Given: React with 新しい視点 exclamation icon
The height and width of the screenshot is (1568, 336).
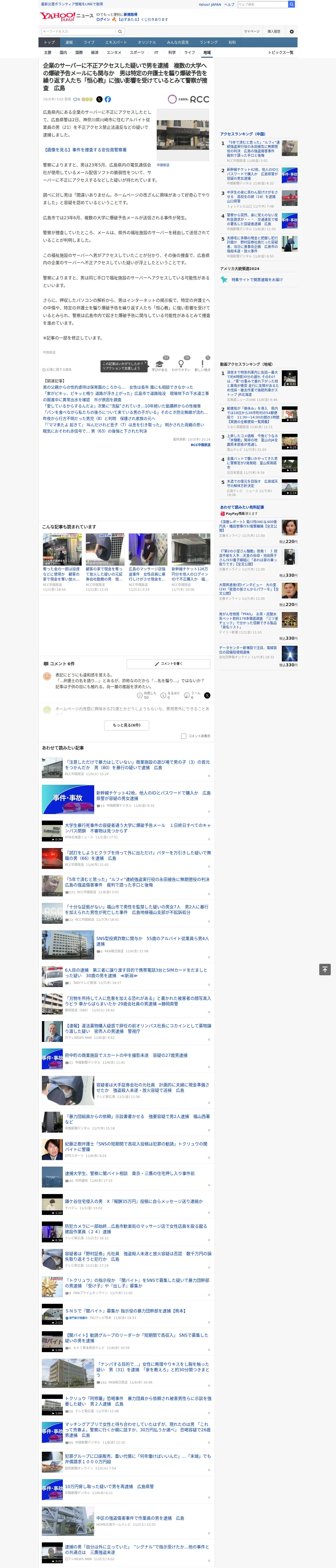Looking at the screenshot, I should [x=203, y=365].
